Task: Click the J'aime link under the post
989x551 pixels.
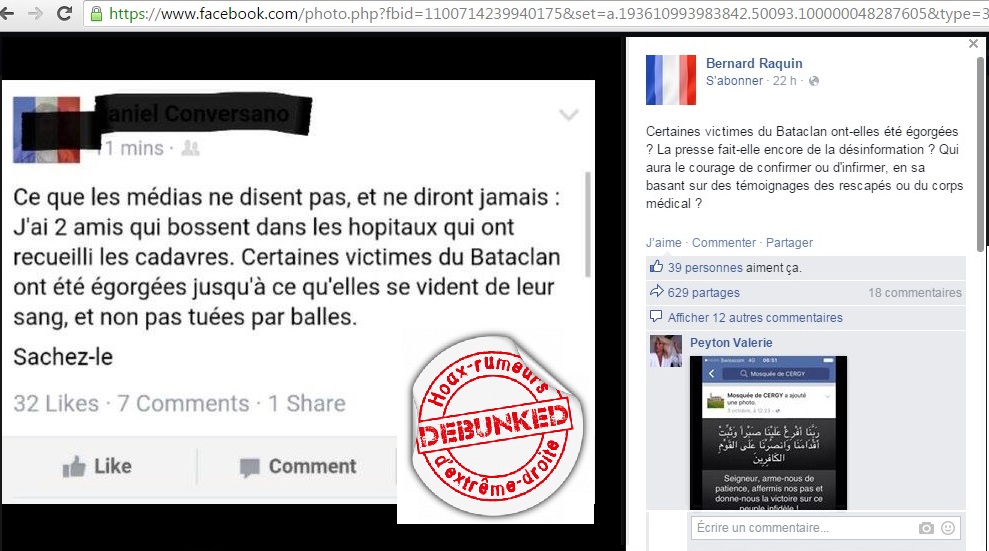Action: click(664, 243)
